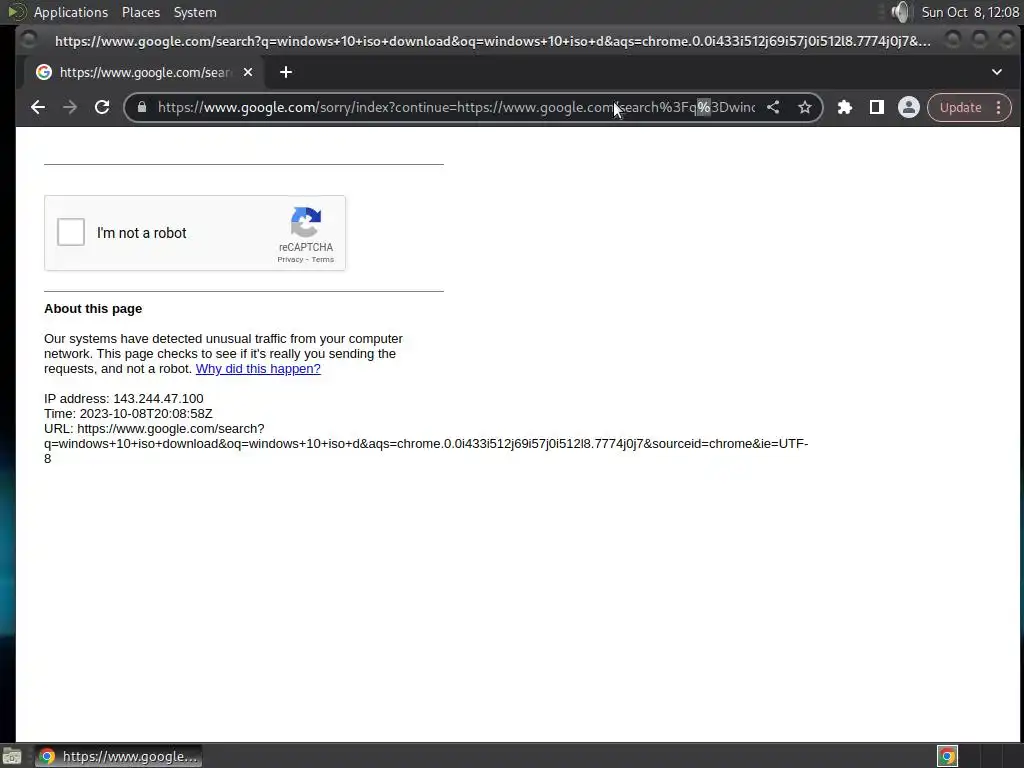Open a new tab with plus

pos(285,72)
